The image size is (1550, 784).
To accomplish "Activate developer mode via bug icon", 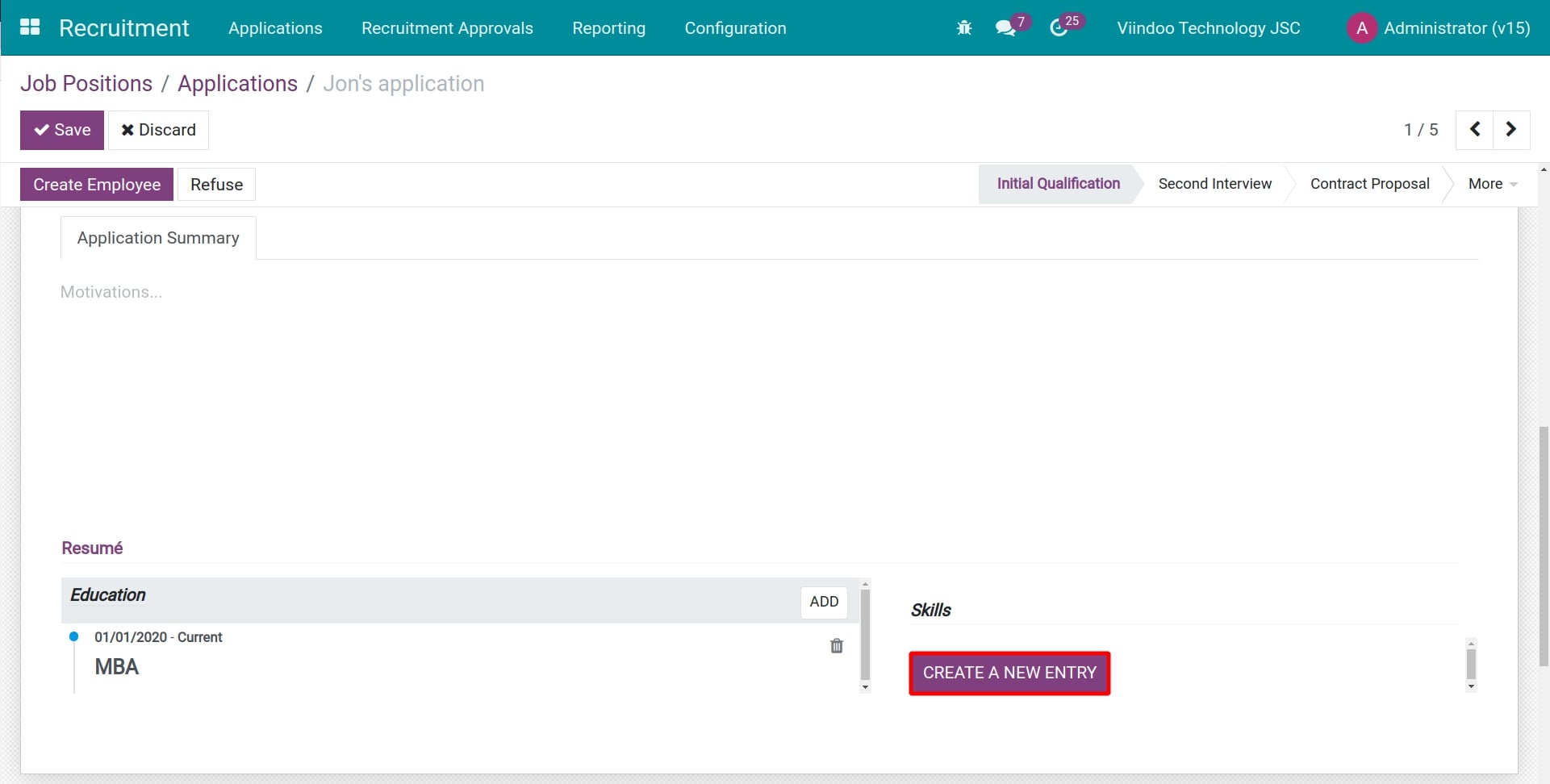I will pos(964,27).
